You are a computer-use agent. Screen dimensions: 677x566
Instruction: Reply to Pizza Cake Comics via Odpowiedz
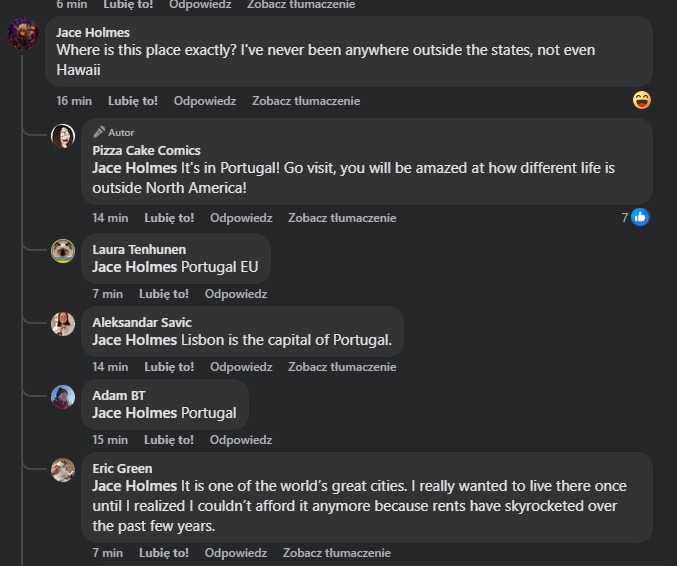(241, 218)
